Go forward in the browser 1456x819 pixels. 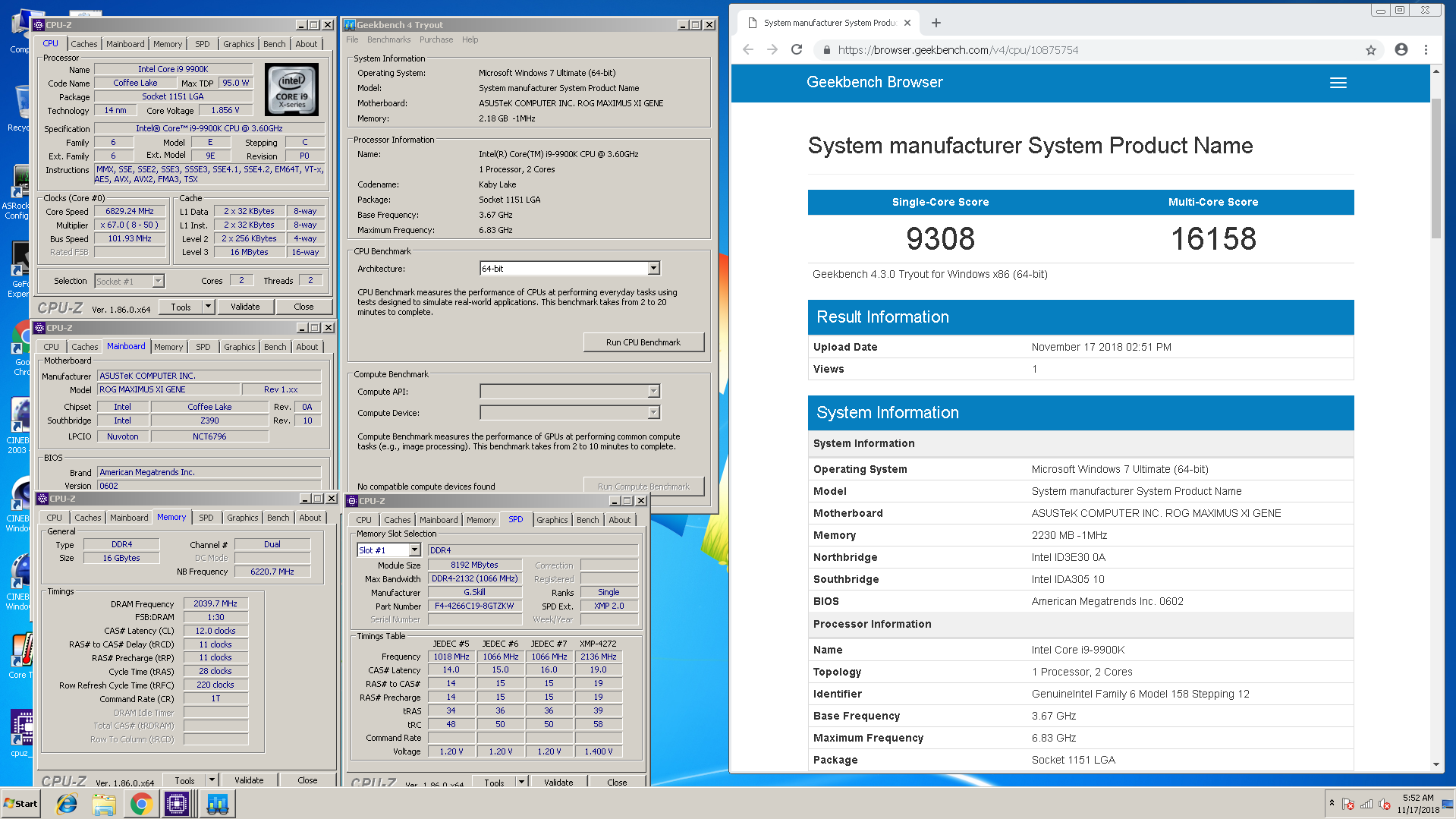click(772, 49)
